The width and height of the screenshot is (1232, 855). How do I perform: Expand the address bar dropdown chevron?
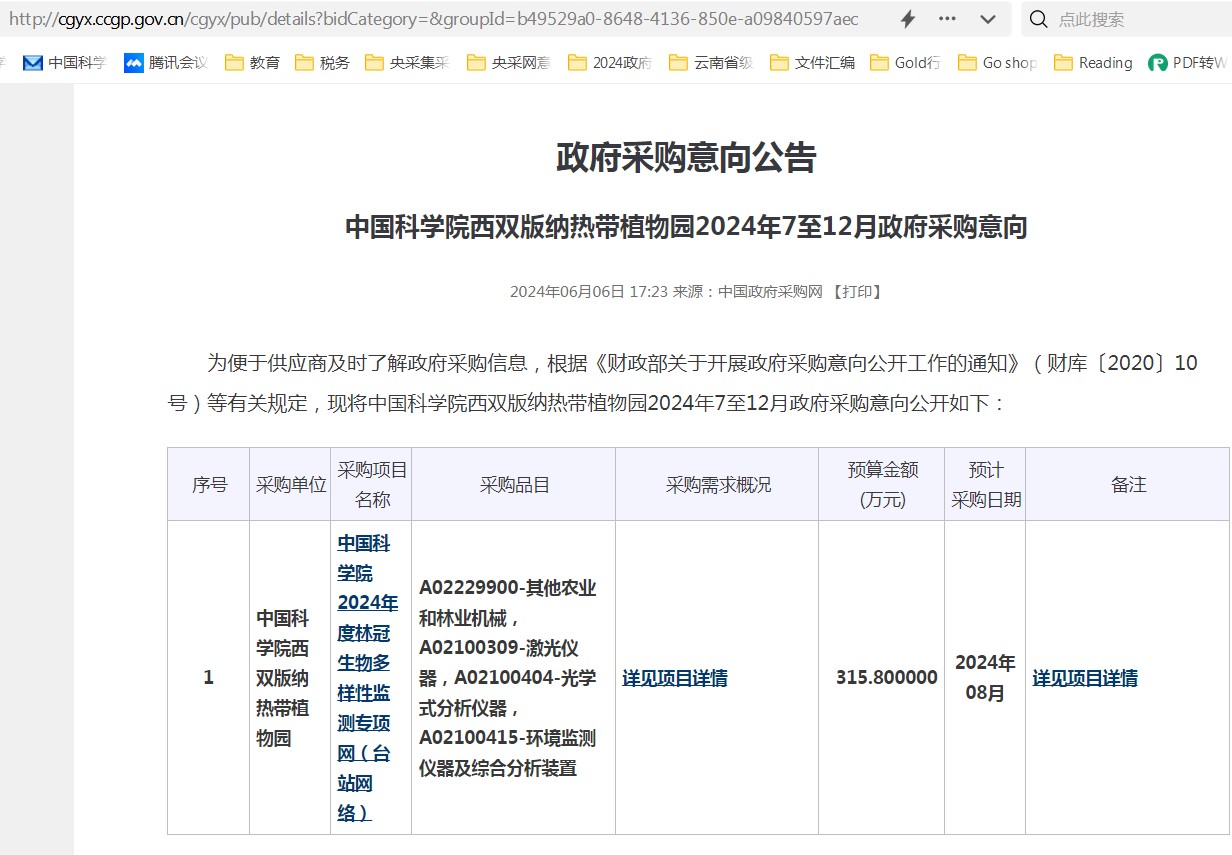987,19
